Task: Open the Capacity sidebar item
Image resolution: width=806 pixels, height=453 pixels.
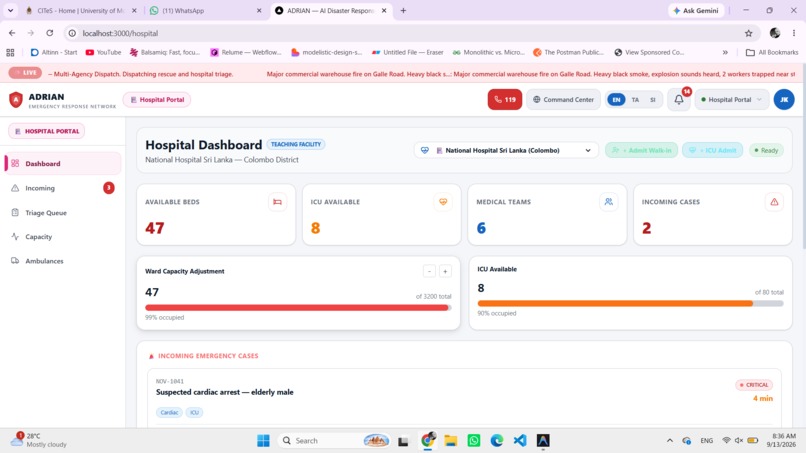Action: coord(63,237)
